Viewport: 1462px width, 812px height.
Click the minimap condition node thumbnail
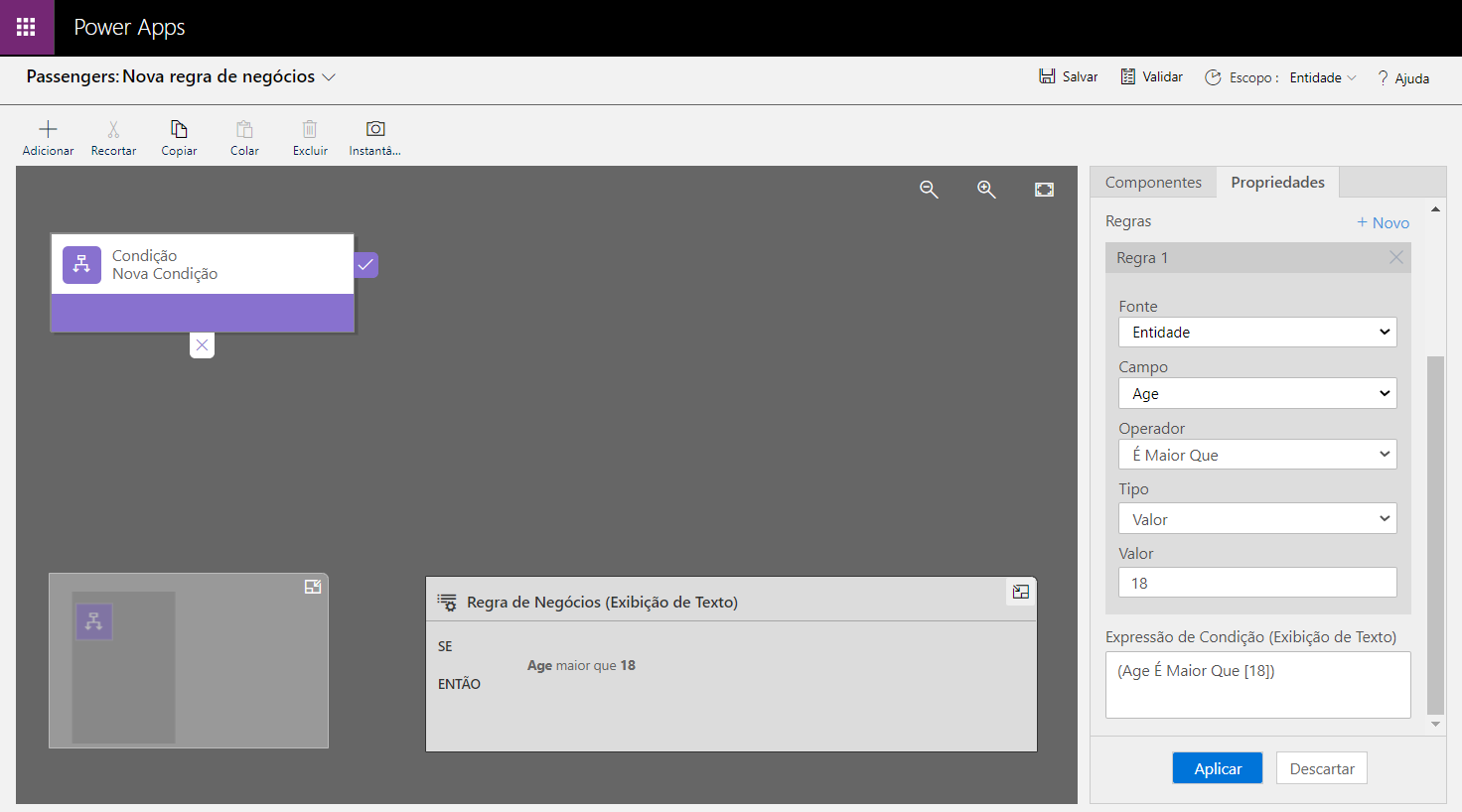(x=94, y=621)
